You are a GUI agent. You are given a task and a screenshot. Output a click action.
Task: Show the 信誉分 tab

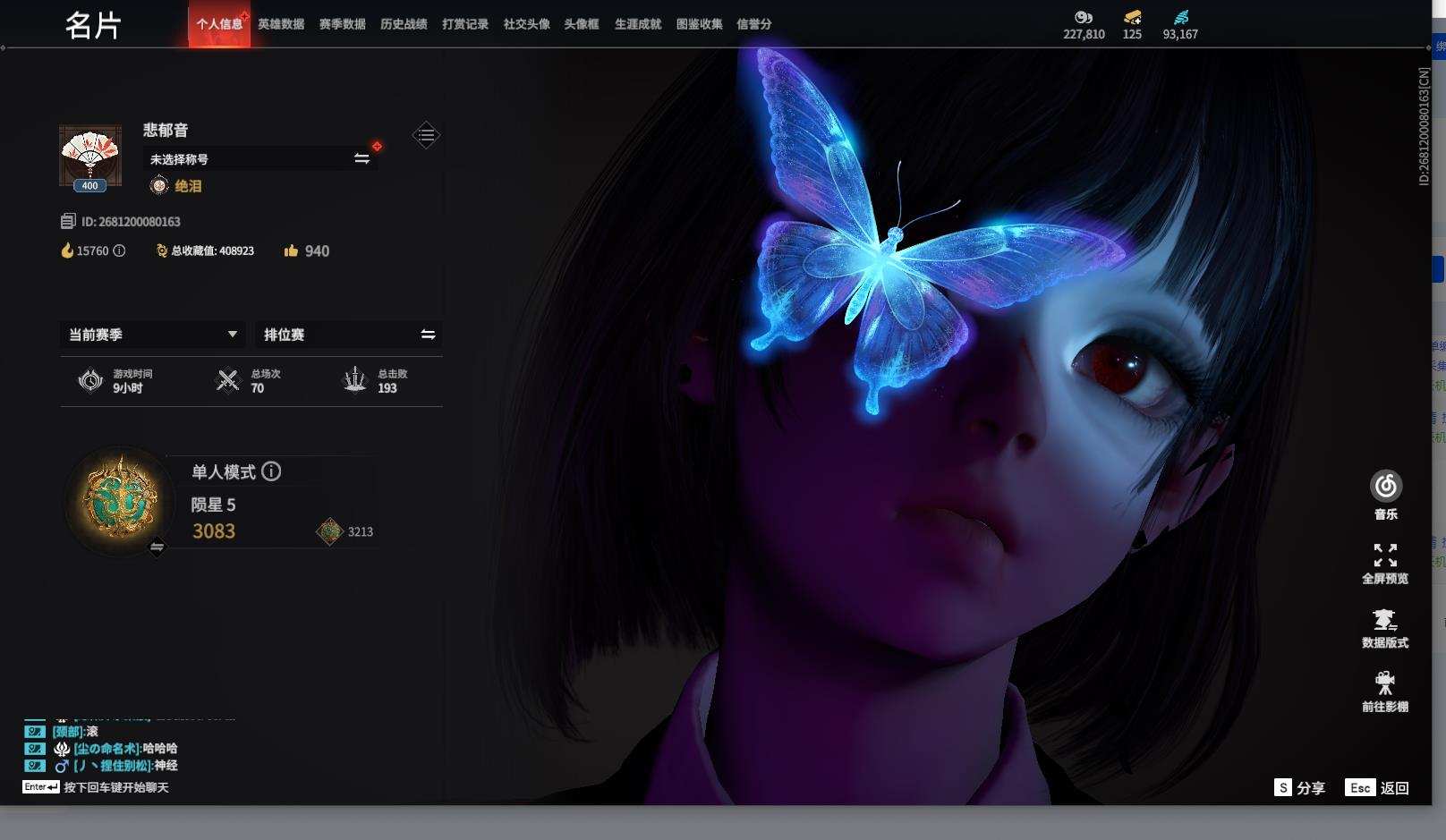pyautogui.click(x=754, y=24)
